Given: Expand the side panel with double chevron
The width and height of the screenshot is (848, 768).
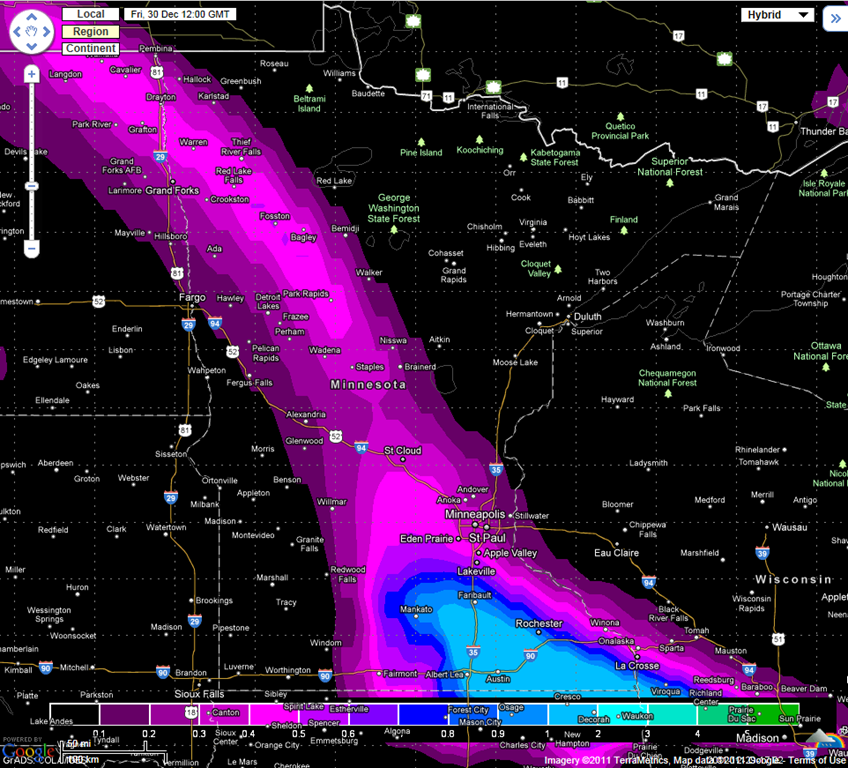Looking at the screenshot, I should pos(835,19).
